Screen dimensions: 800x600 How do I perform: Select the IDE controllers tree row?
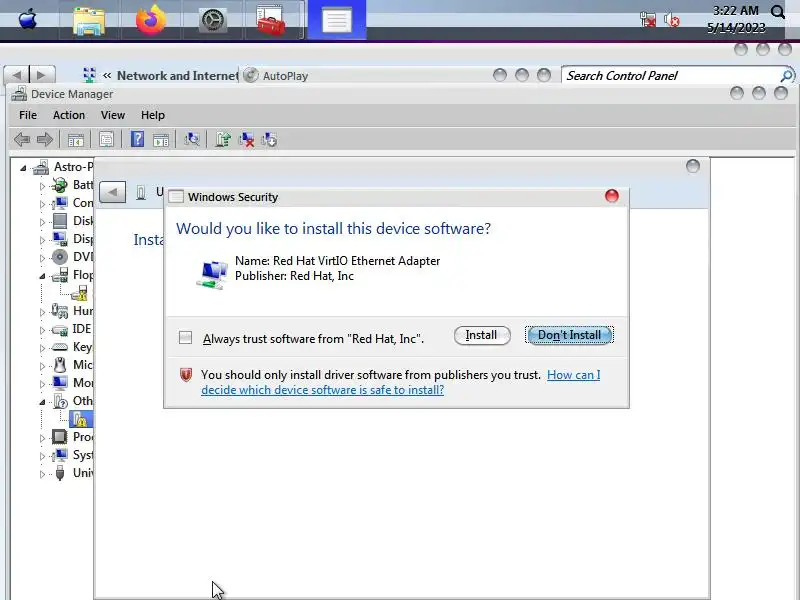pyautogui.click(x=71, y=329)
